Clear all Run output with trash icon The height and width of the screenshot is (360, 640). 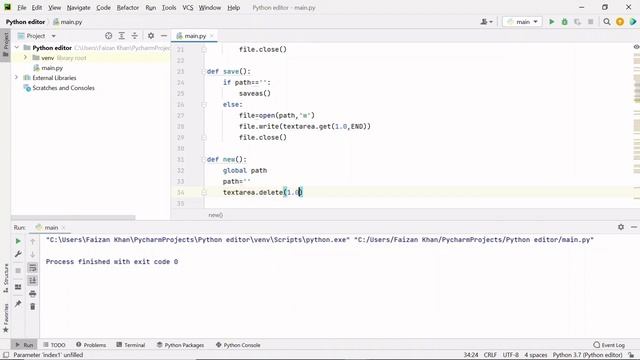33,306
